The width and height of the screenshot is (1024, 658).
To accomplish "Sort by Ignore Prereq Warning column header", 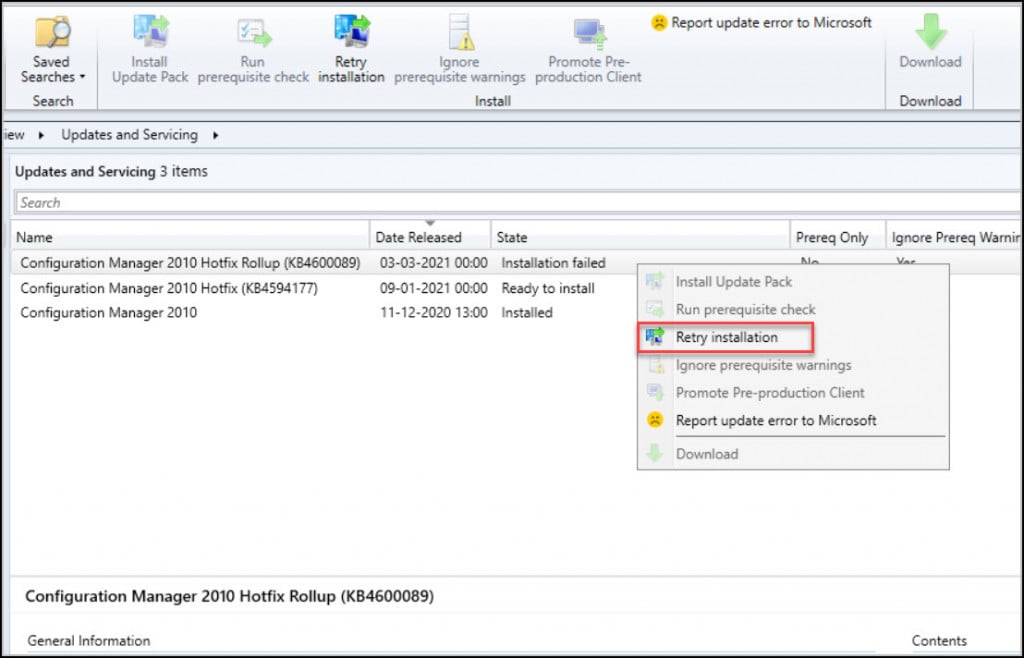I will pyautogui.click(x=955, y=238).
